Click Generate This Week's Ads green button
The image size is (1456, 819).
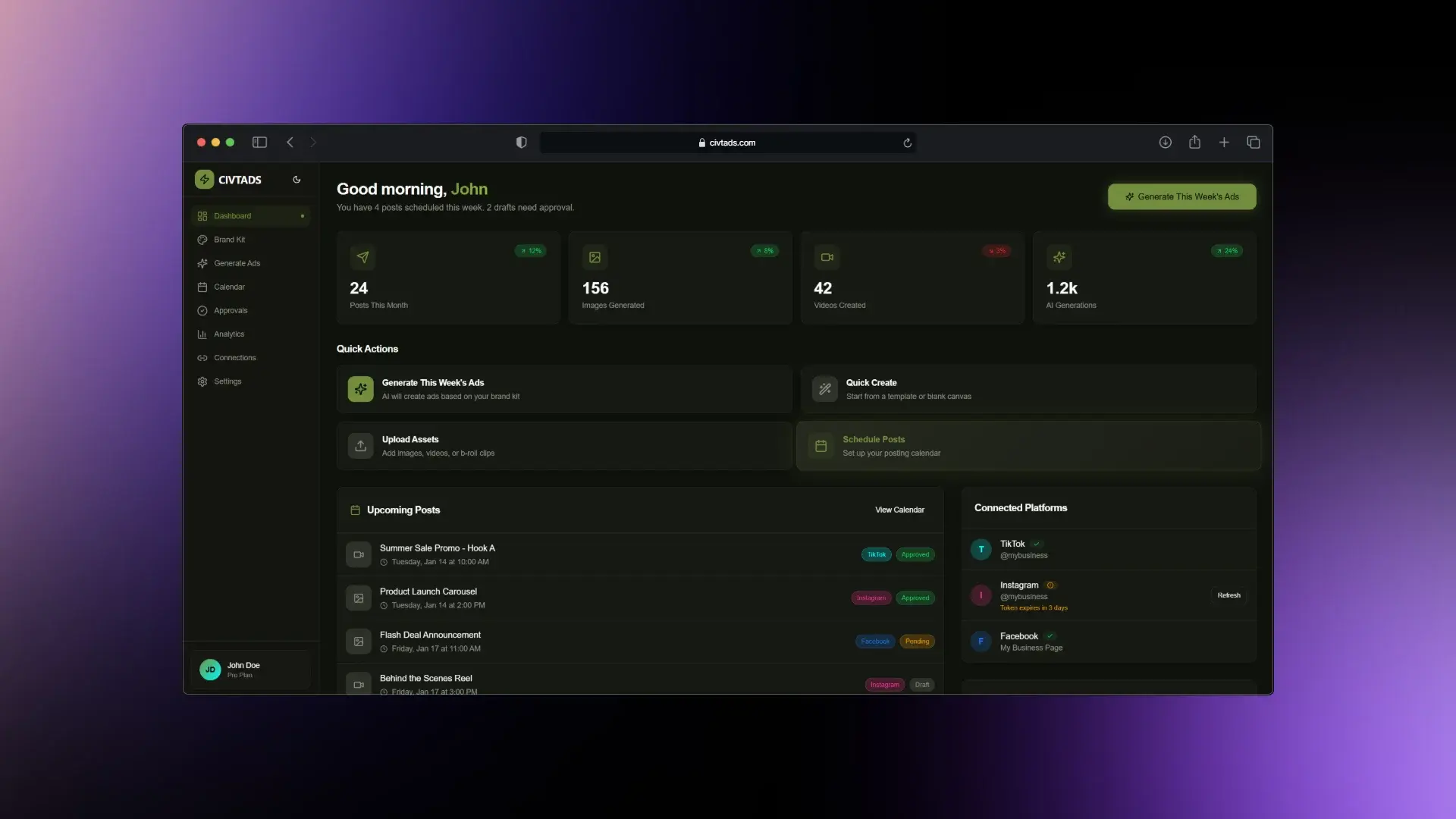tap(1181, 197)
